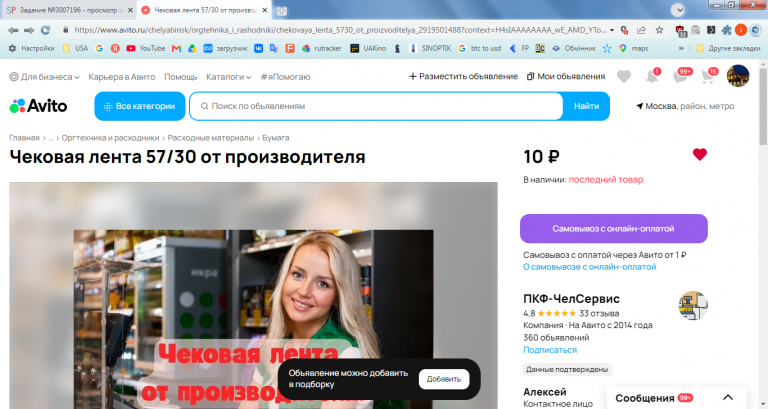This screenshot has height=409, width=768.
Task: Click Самовывоз с онлайн-оплатой purple button
Action: 614,228
